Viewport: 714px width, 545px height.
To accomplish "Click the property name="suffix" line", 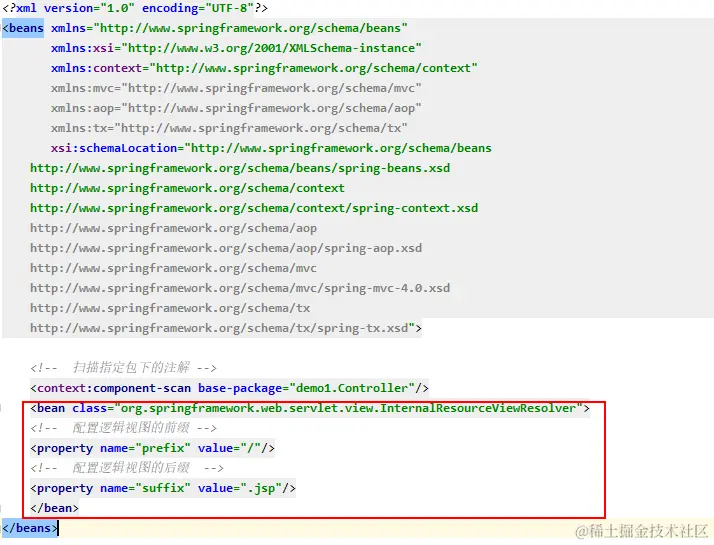I will [163, 489].
